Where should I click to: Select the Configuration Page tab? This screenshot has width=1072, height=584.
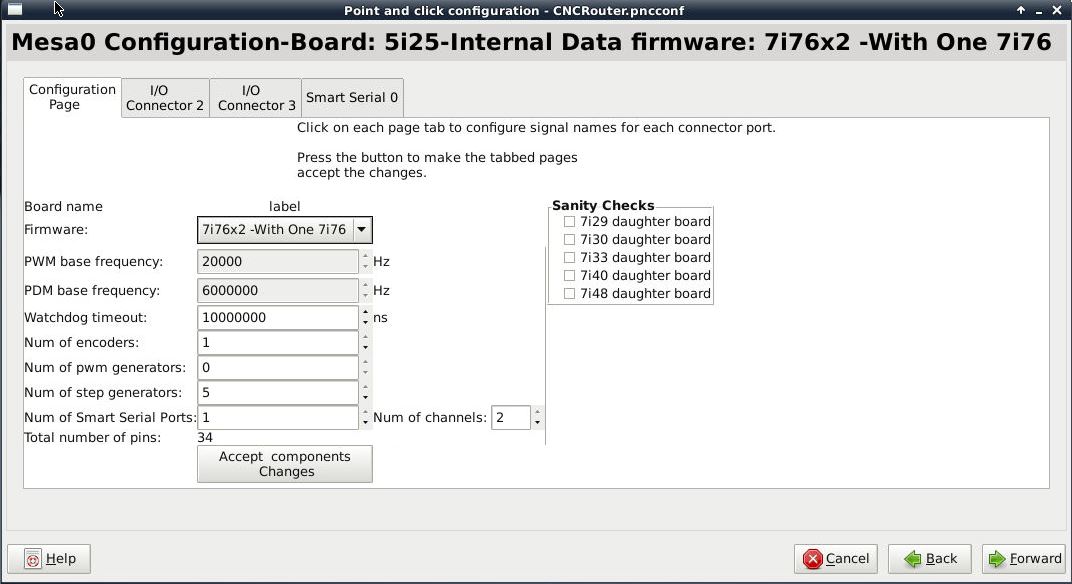click(x=72, y=97)
